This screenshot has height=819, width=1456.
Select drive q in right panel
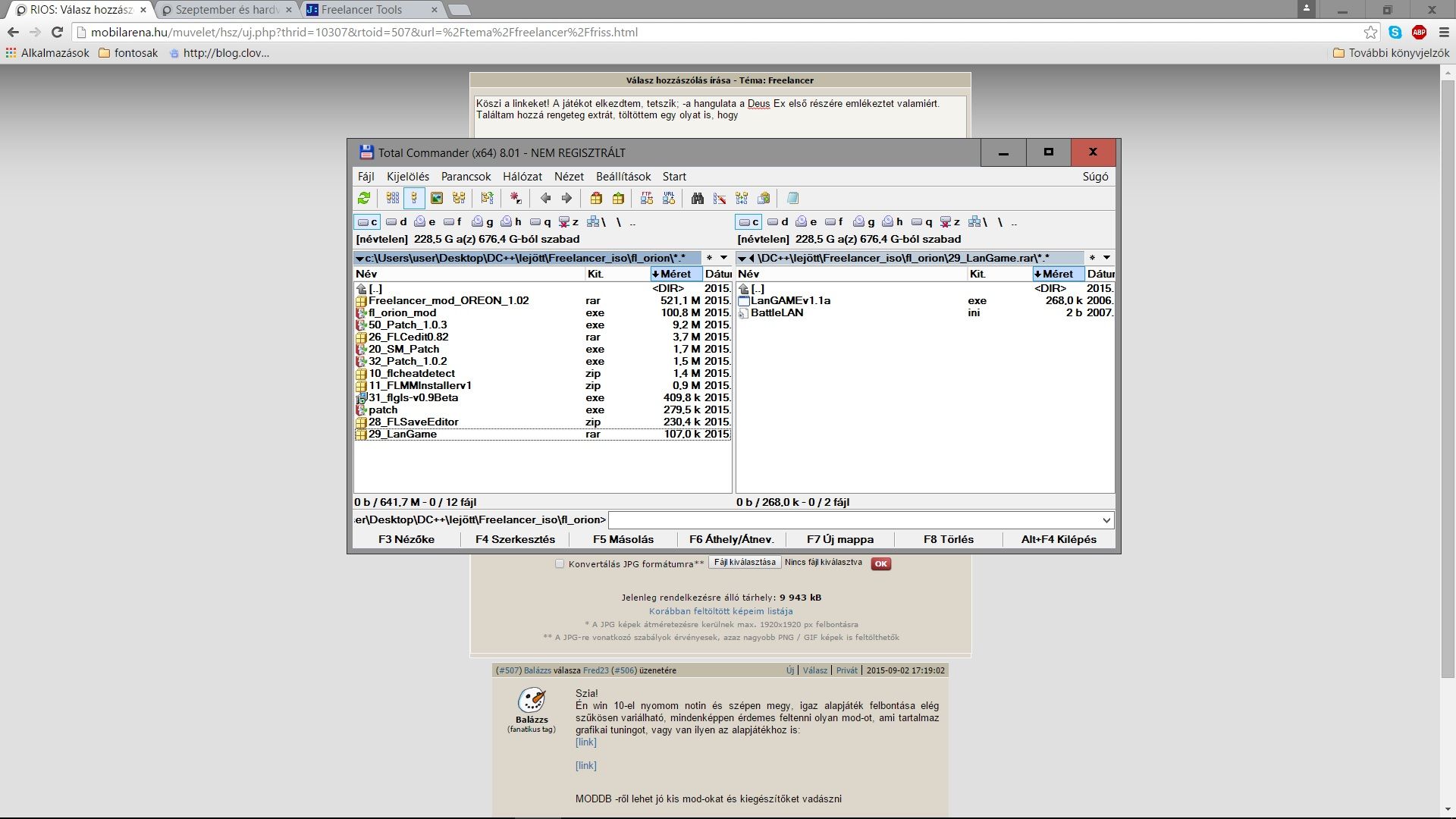921,221
